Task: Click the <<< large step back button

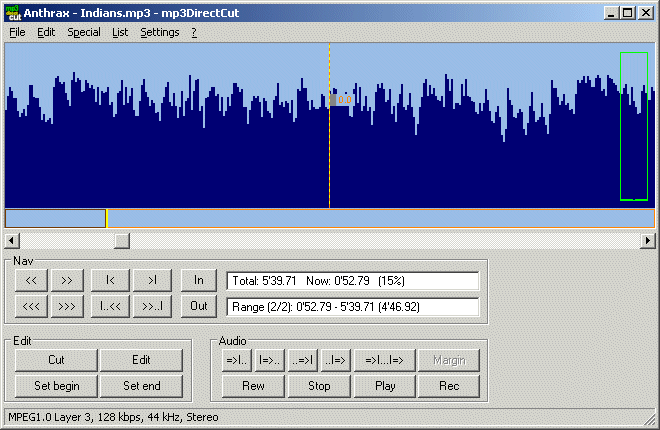Action: 31,306
